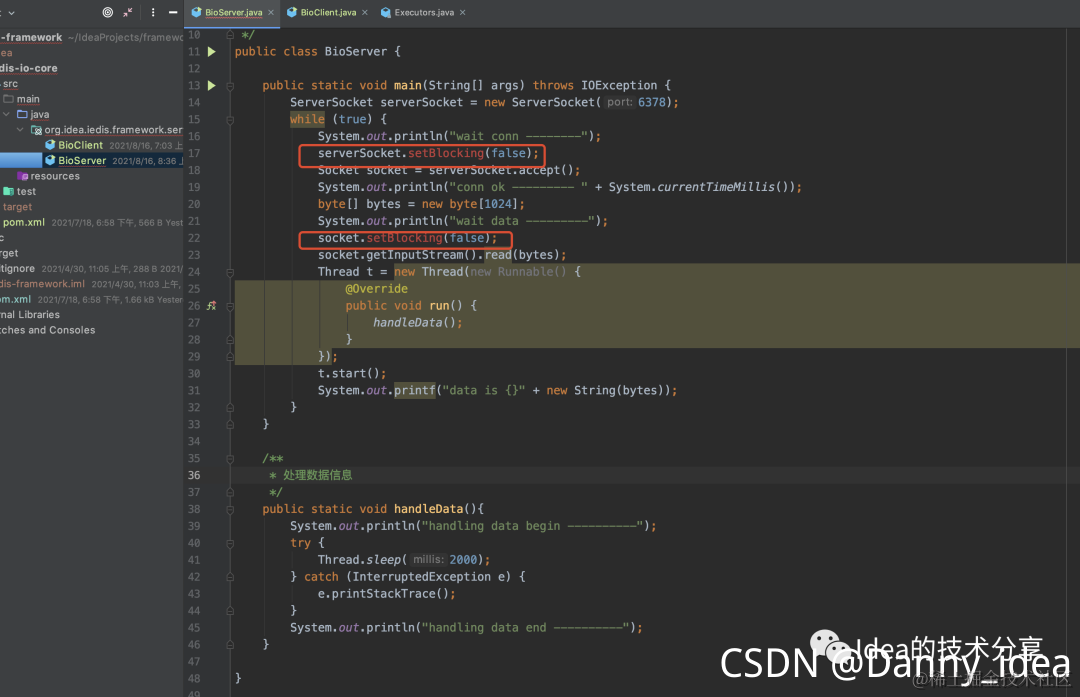Click "handling data begin" string literal
Image resolution: width=1080 pixels, height=697 pixels.
534,526
